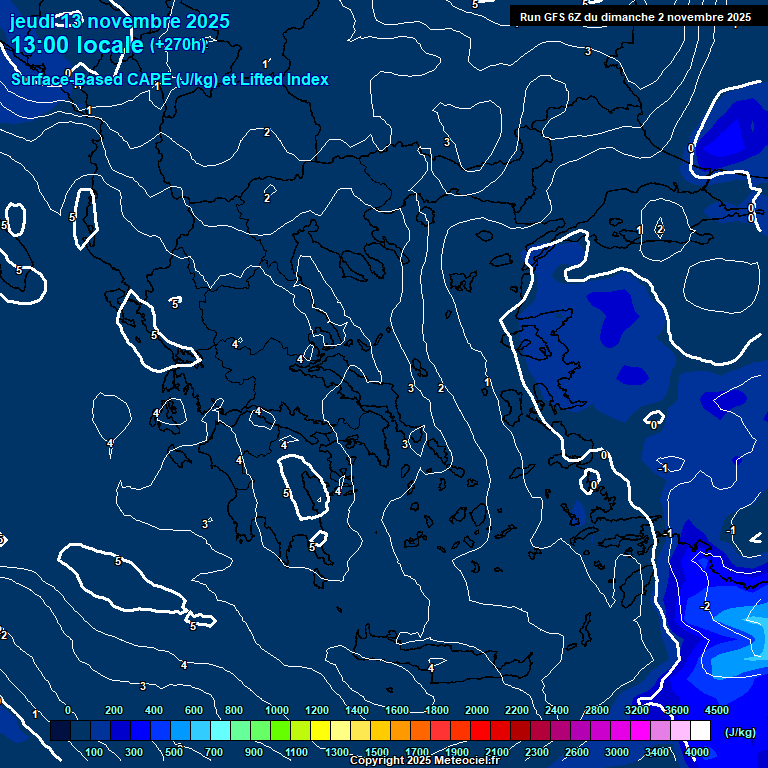The width and height of the screenshot is (768, 768).
Task: Click the white swatch ending the CAPE legend
Action: [x=700, y=730]
